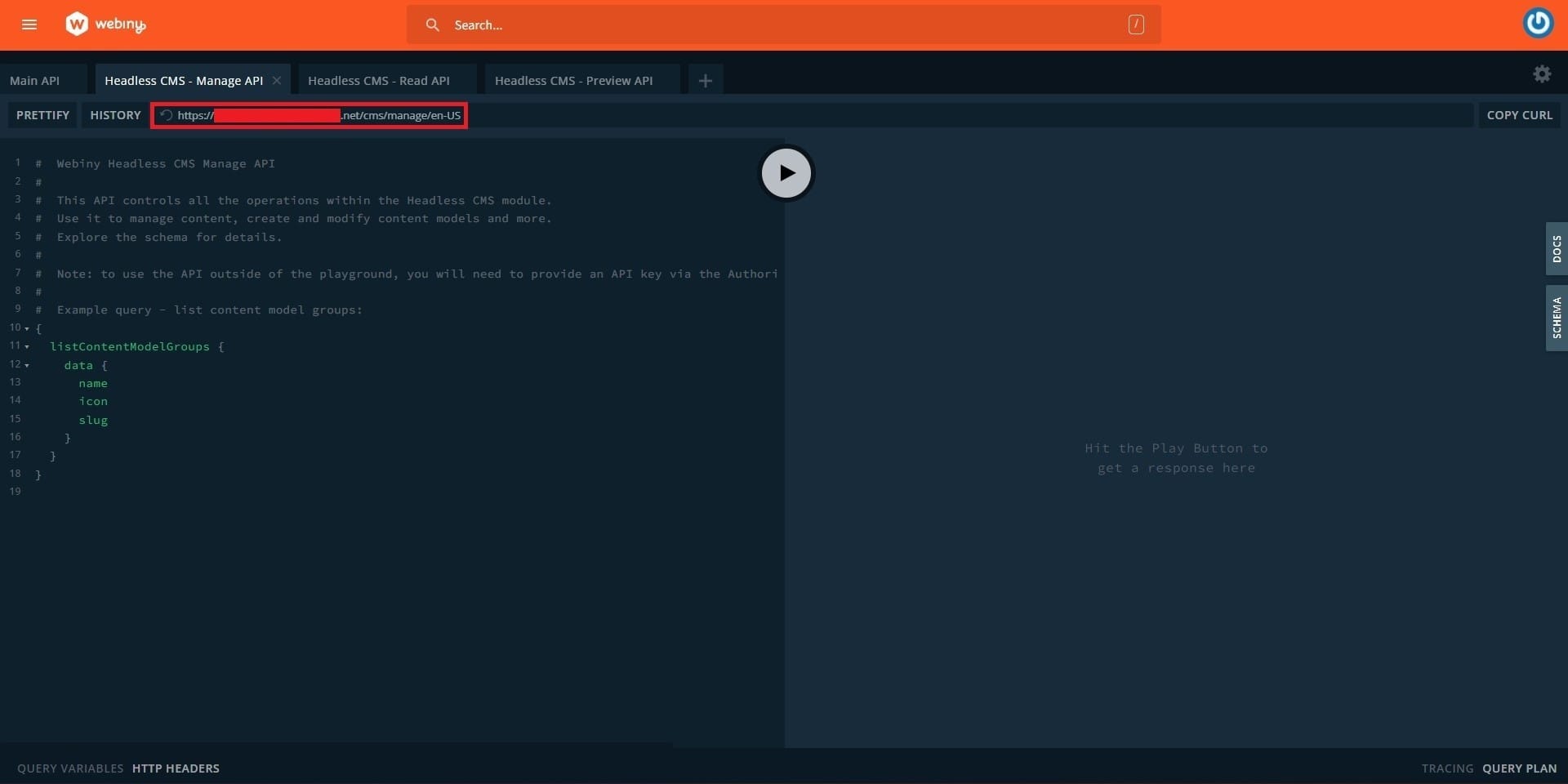1568x784 pixels.
Task: Collapse the listContentModelGroups selection
Action: pyautogui.click(x=26, y=346)
